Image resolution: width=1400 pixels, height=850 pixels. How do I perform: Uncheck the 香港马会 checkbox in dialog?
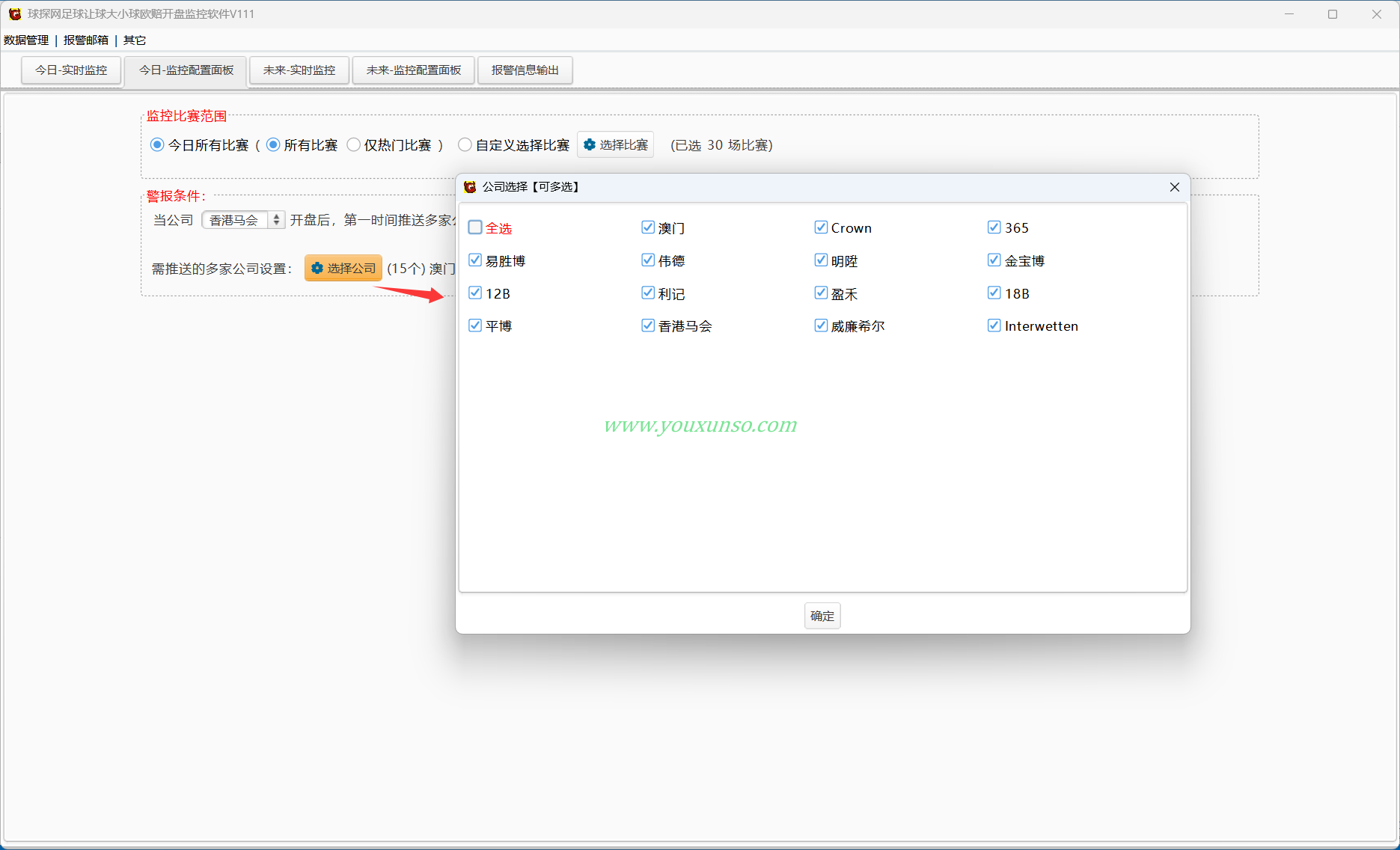click(648, 325)
